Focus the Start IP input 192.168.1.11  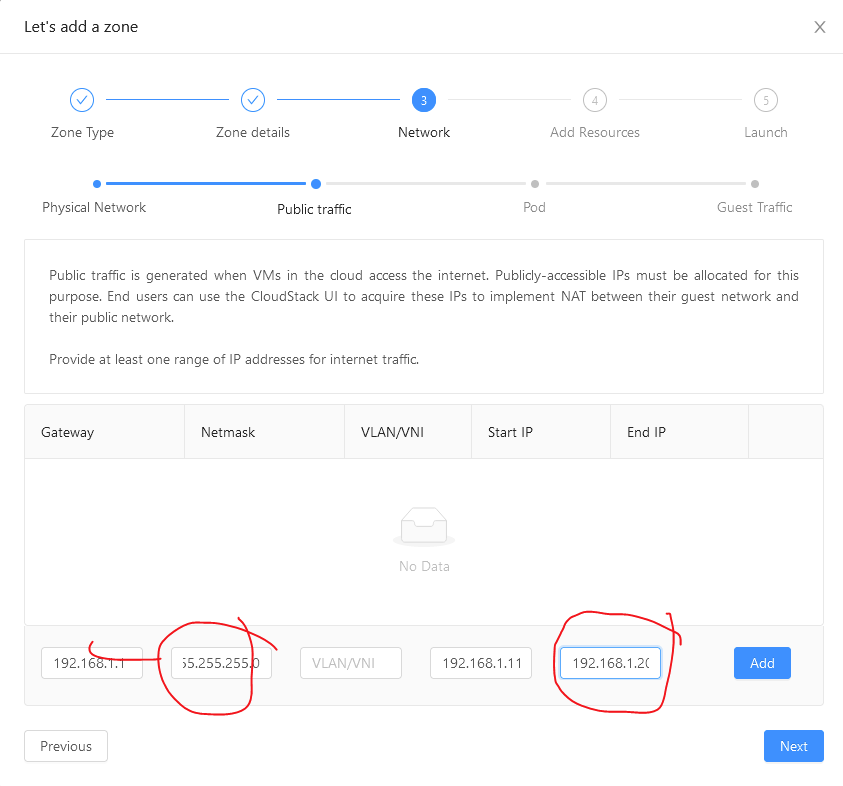[481, 663]
